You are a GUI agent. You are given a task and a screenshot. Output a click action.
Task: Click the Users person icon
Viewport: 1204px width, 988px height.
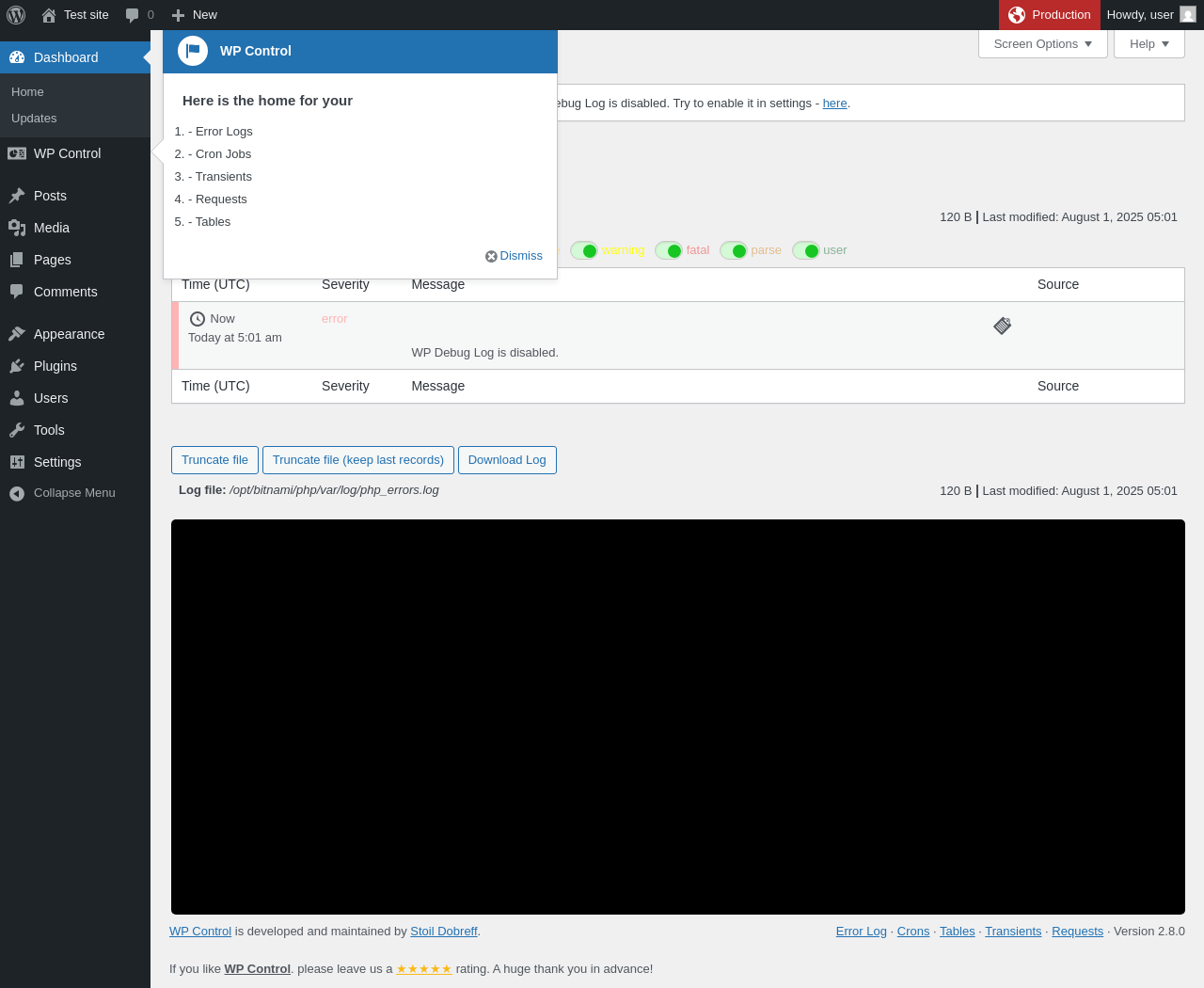pyautogui.click(x=17, y=398)
